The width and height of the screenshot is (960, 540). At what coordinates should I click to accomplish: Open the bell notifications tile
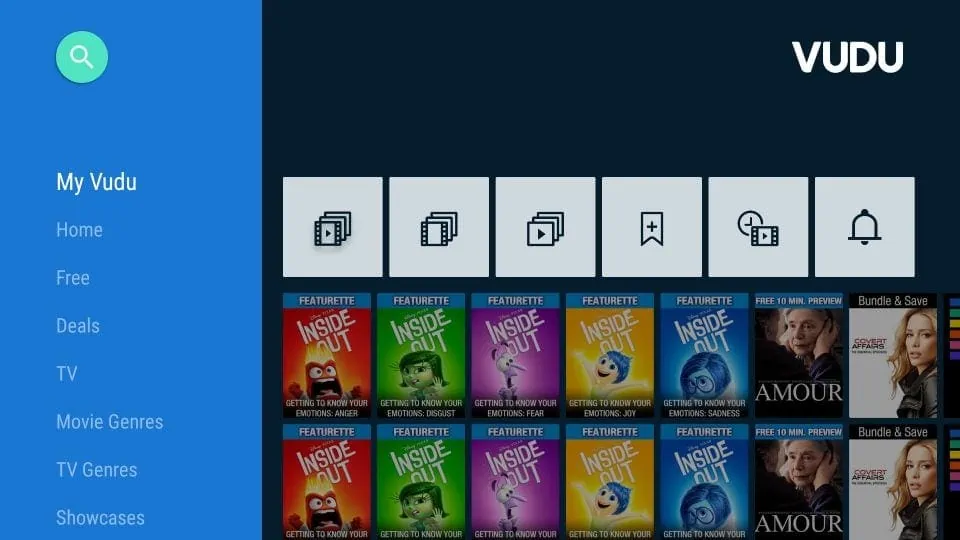tap(864, 227)
